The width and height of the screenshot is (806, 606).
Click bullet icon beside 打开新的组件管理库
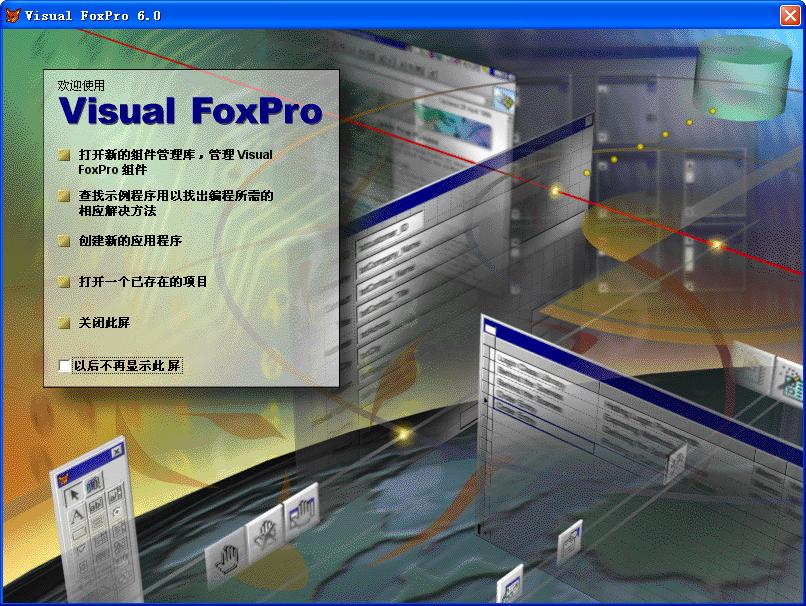pyautogui.click(x=64, y=155)
